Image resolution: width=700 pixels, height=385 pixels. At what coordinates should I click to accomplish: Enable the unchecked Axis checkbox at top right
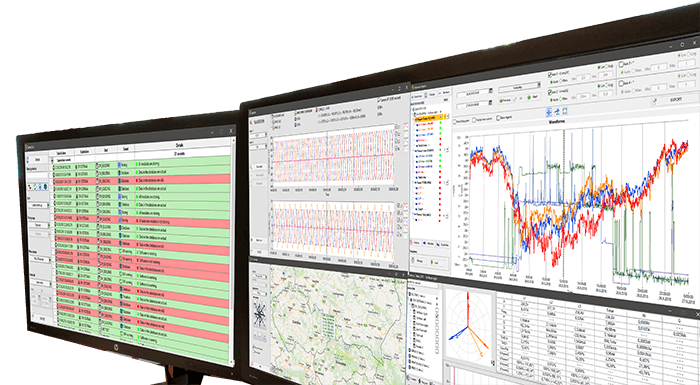tap(621, 65)
